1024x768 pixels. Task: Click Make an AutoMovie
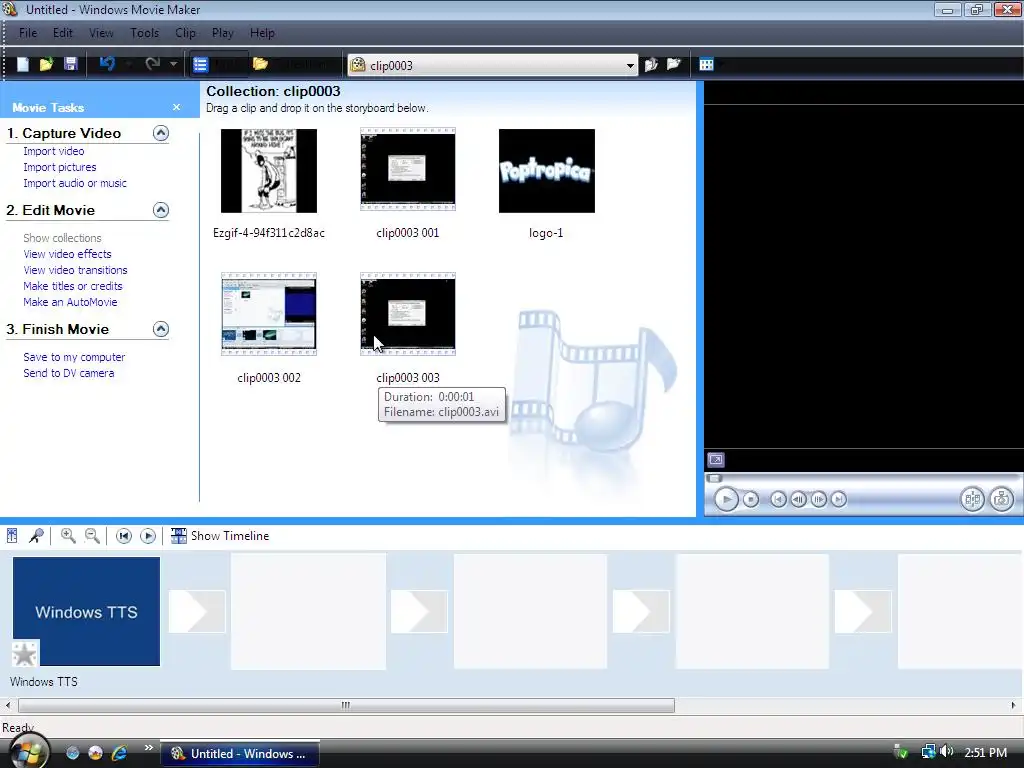[x=70, y=302]
